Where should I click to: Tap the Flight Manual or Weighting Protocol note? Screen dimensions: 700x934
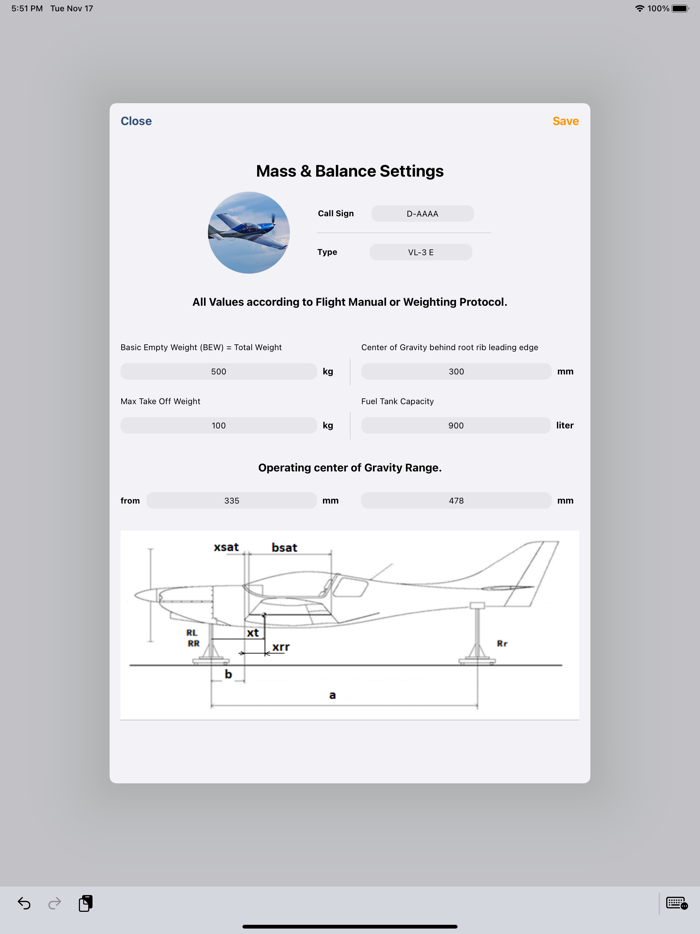(350, 302)
